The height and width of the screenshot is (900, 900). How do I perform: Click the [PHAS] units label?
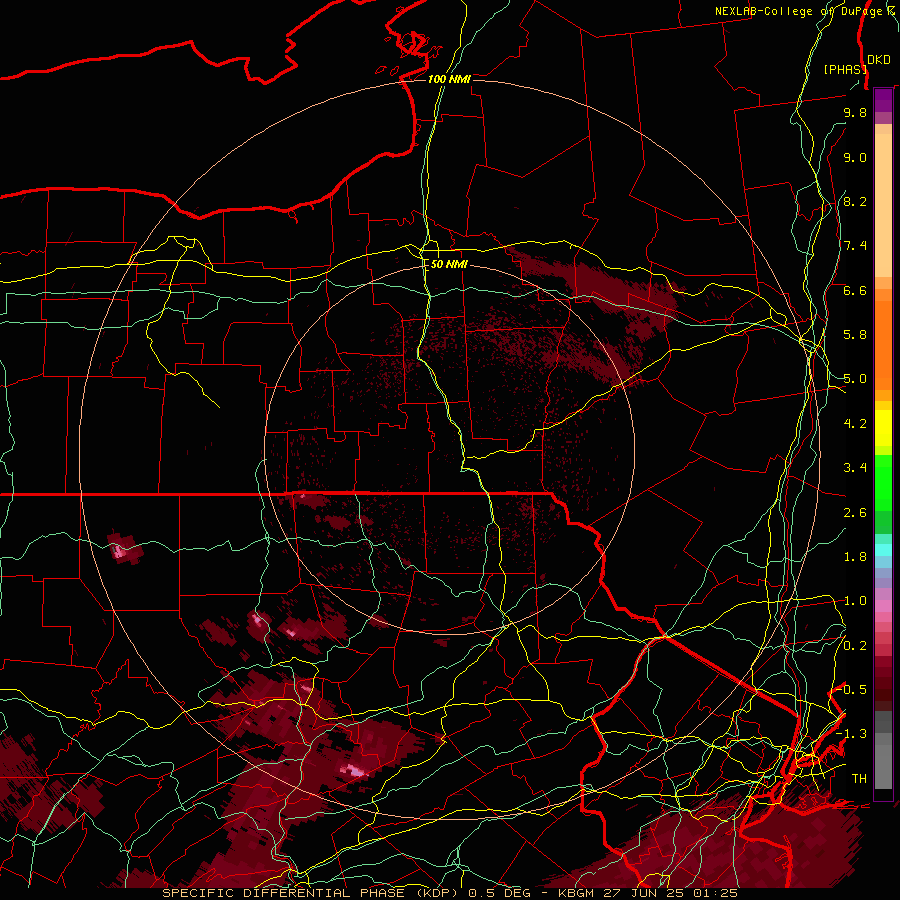[845, 69]
